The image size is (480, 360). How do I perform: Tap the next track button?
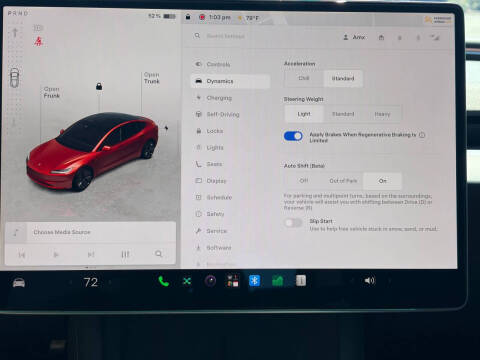91,255
